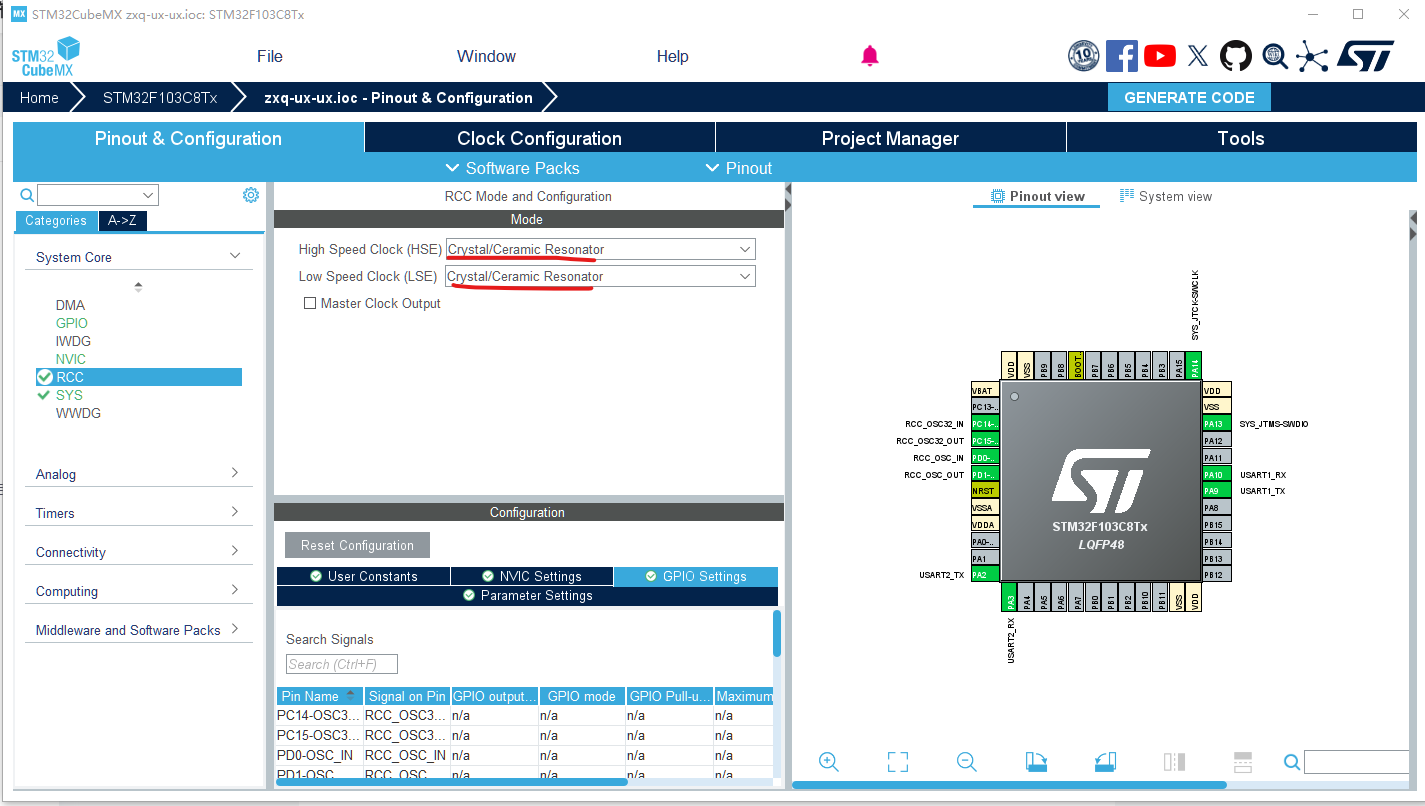
Task: Click the pin search magnifier icon
Action: (1292, 763)
